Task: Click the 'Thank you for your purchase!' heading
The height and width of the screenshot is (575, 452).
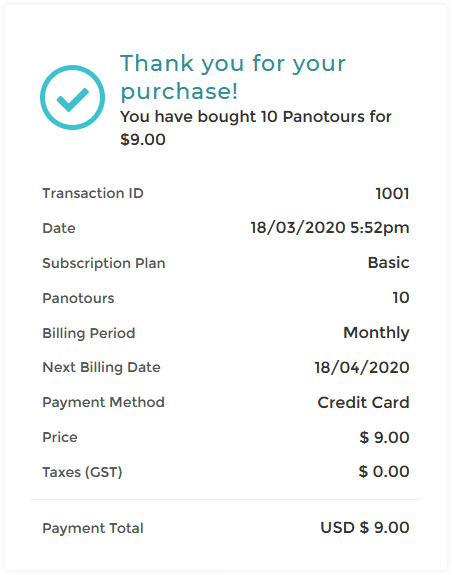Action: click(x=233, y=77)
